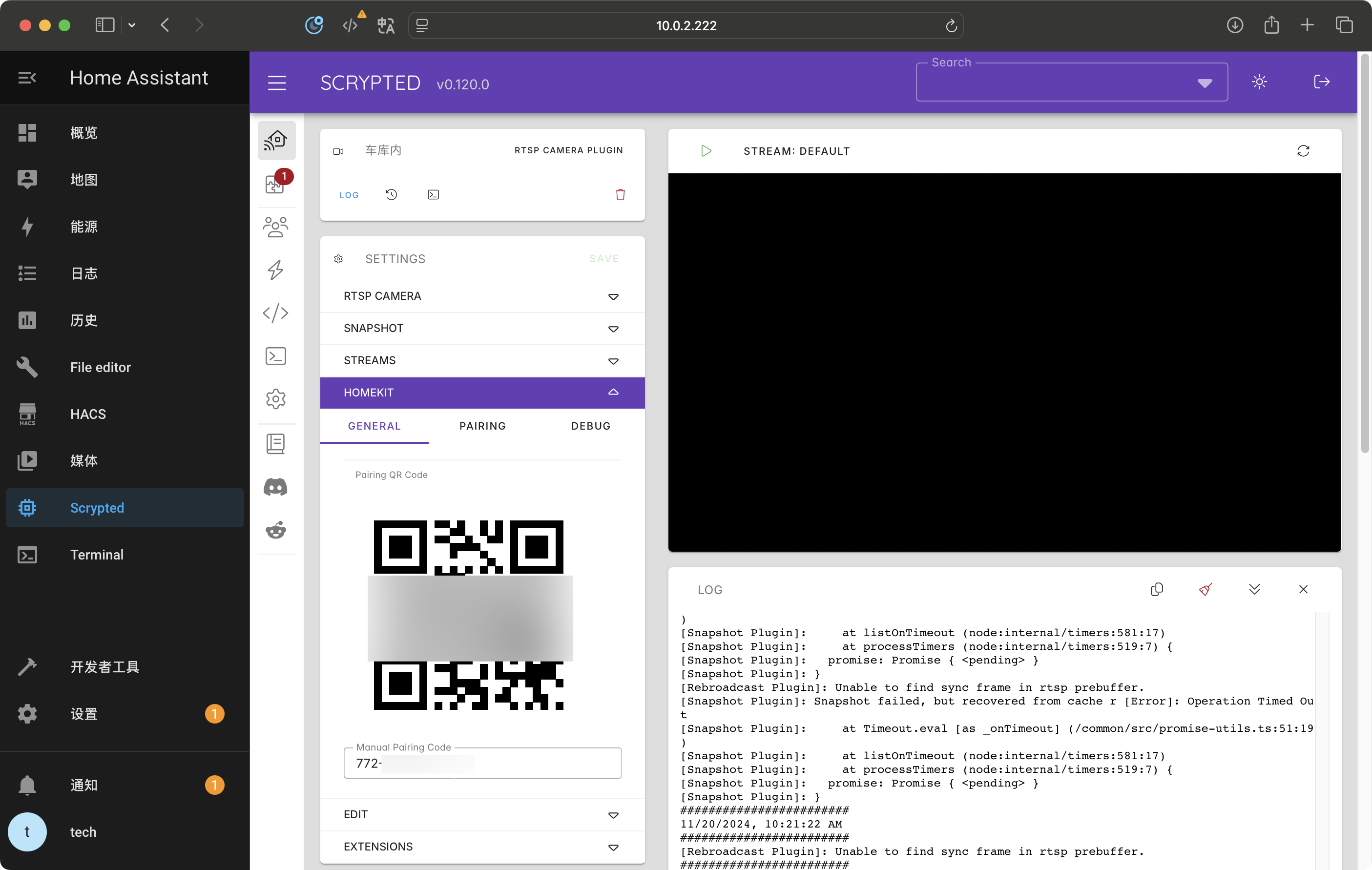The image size is (1372, 870).
Task: Open 概览 overview in sidebar
Action: coord(125,133)
